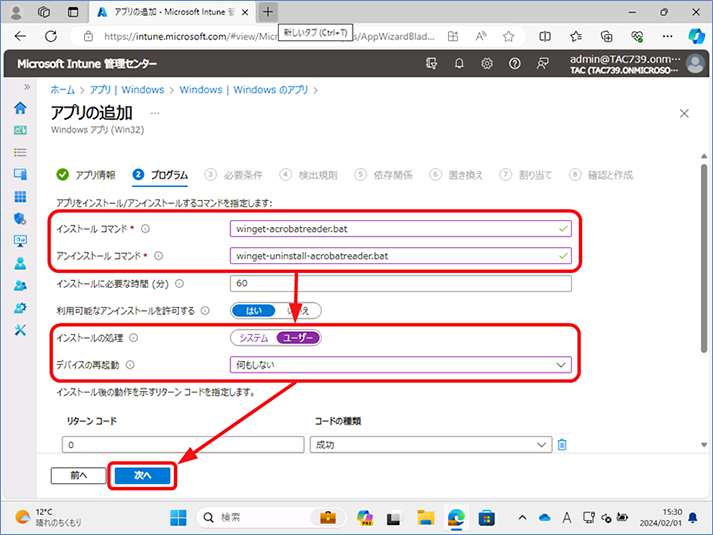This screenshot has width=713, height=535.
Task: Click 次へ button
Action: pyautogui.click(x=142, y=475)
